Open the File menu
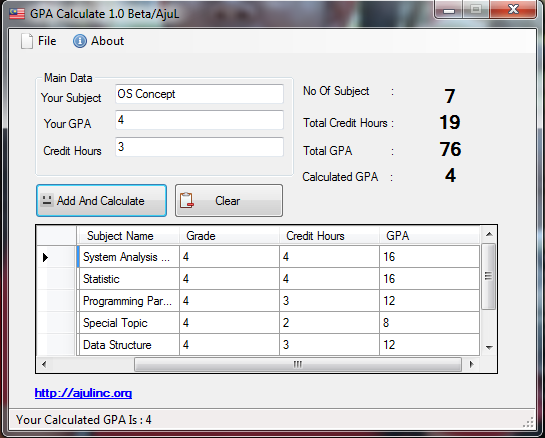The height and width of the screenshot is (438, 545). (38, 41)
